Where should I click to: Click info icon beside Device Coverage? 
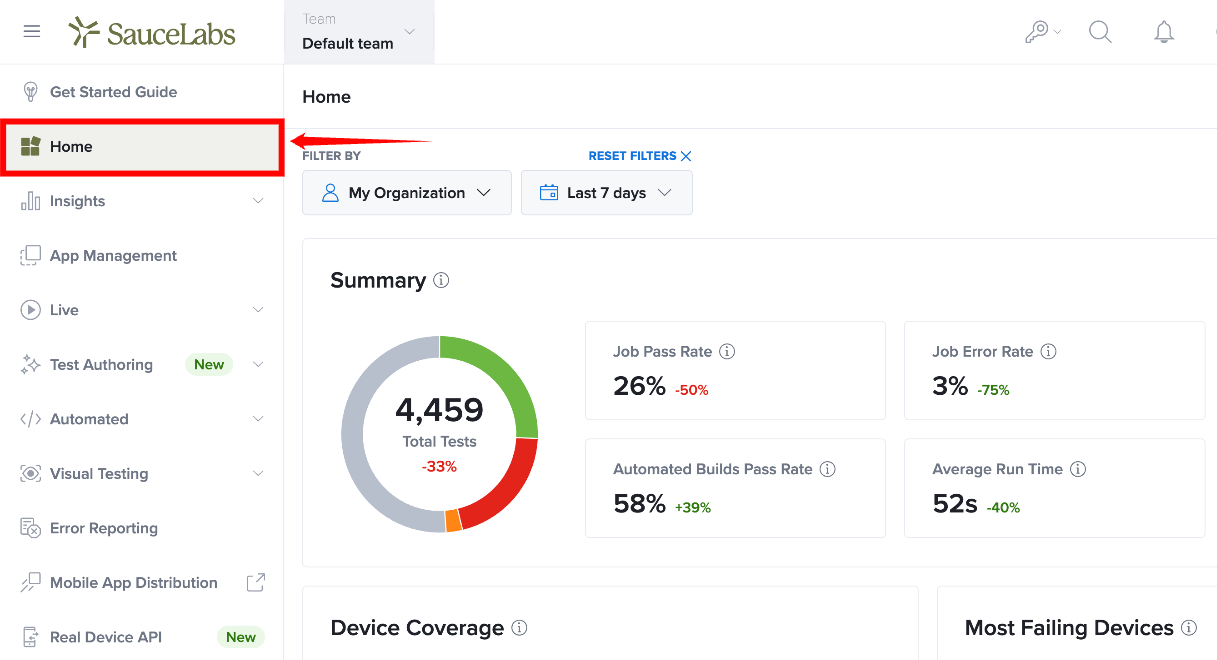(x=519, y=628)
